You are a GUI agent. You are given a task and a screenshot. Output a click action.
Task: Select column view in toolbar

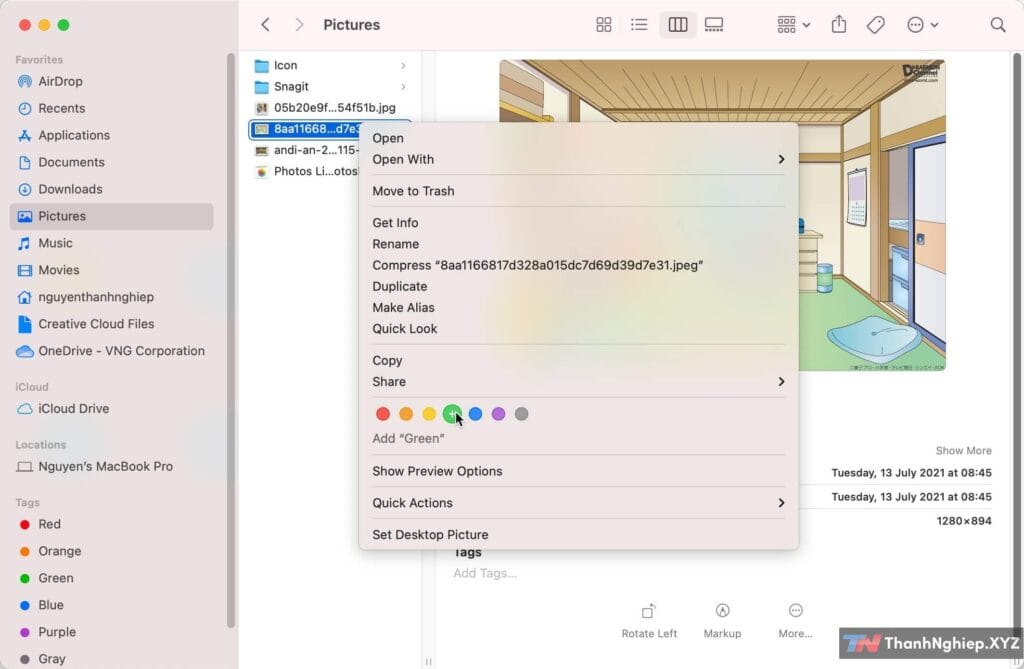677,25
